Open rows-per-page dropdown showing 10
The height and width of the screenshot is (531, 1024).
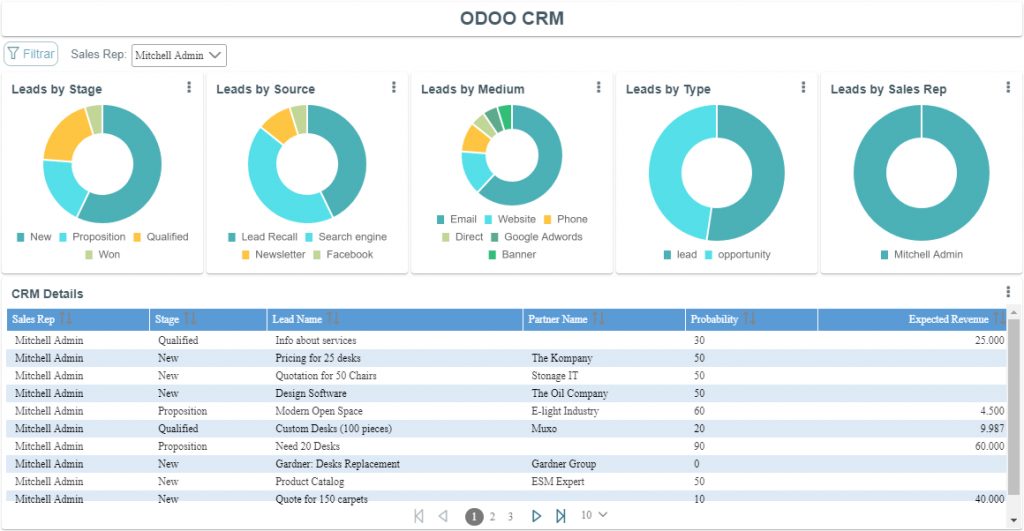594,515
